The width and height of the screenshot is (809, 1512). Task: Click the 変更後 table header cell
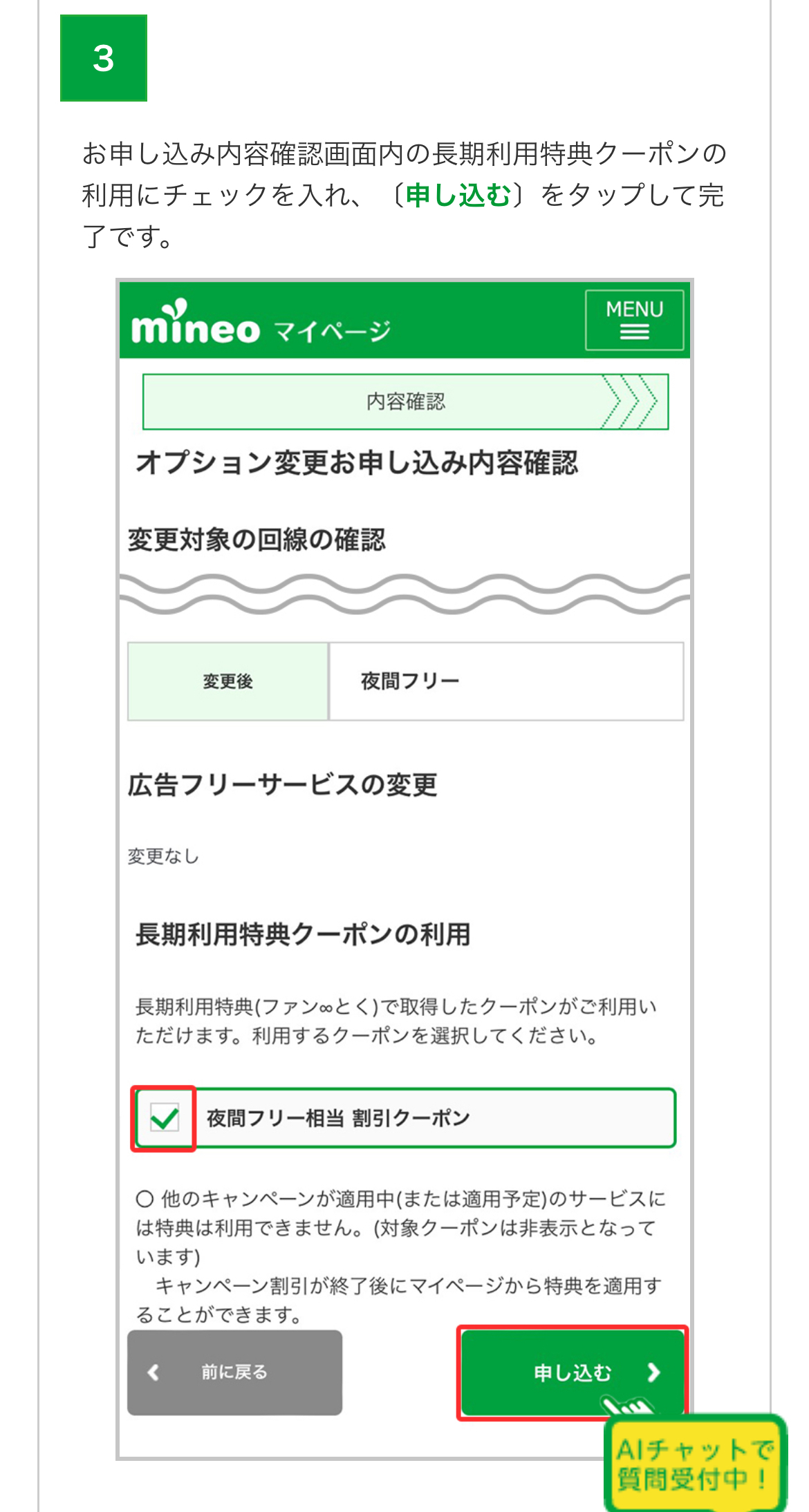coord(227,681)
